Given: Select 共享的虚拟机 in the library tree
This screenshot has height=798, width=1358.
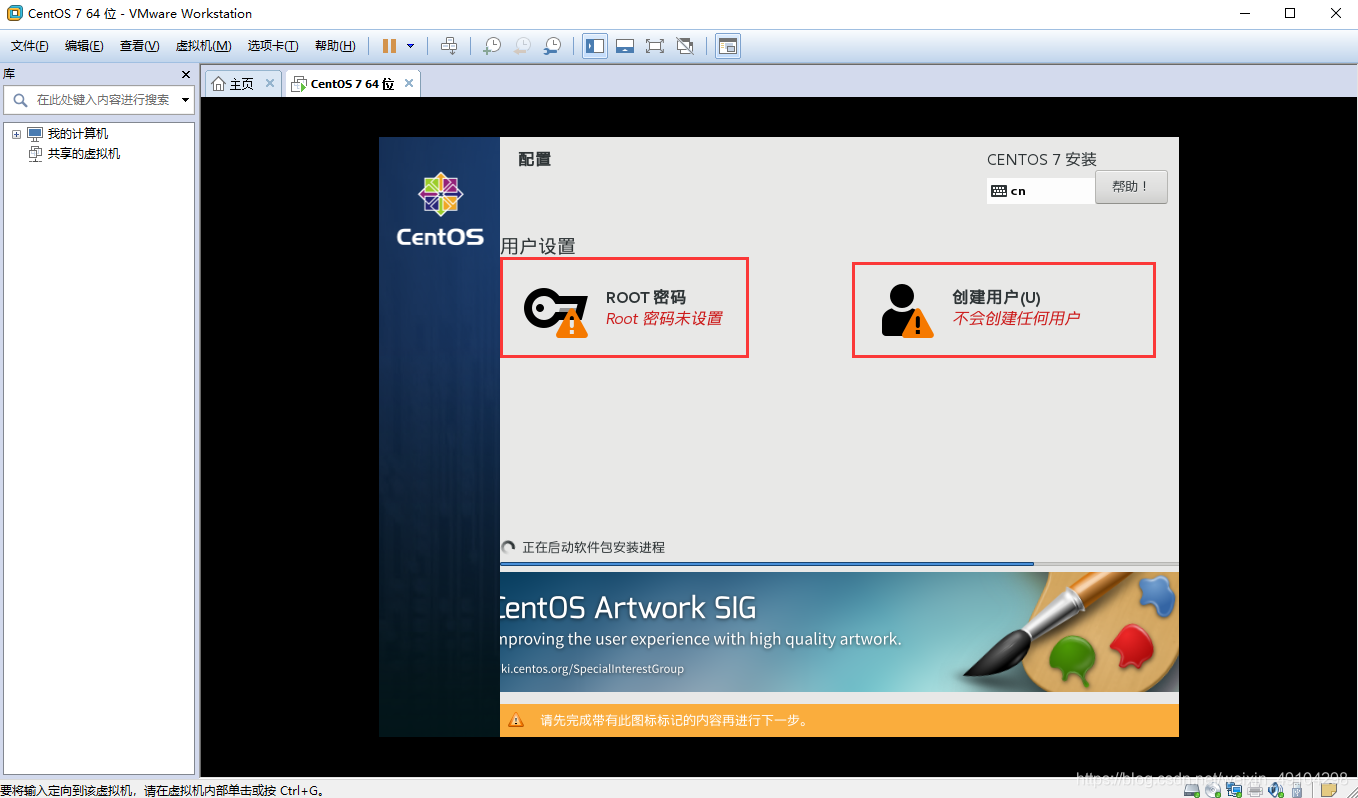Looking at the screenshot, I should 84,154.
